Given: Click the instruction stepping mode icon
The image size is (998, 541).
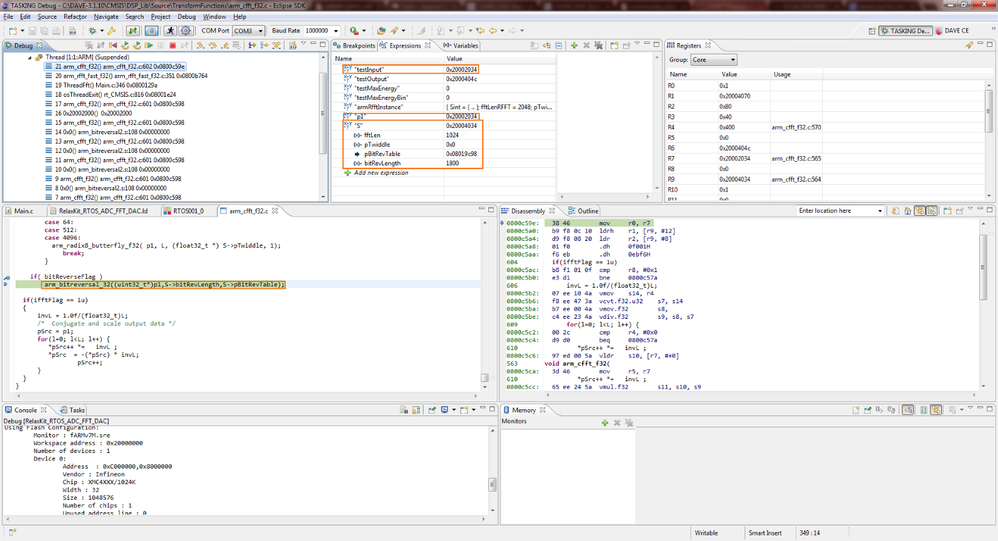Looking at the screenshot, I should coord(251,45).
